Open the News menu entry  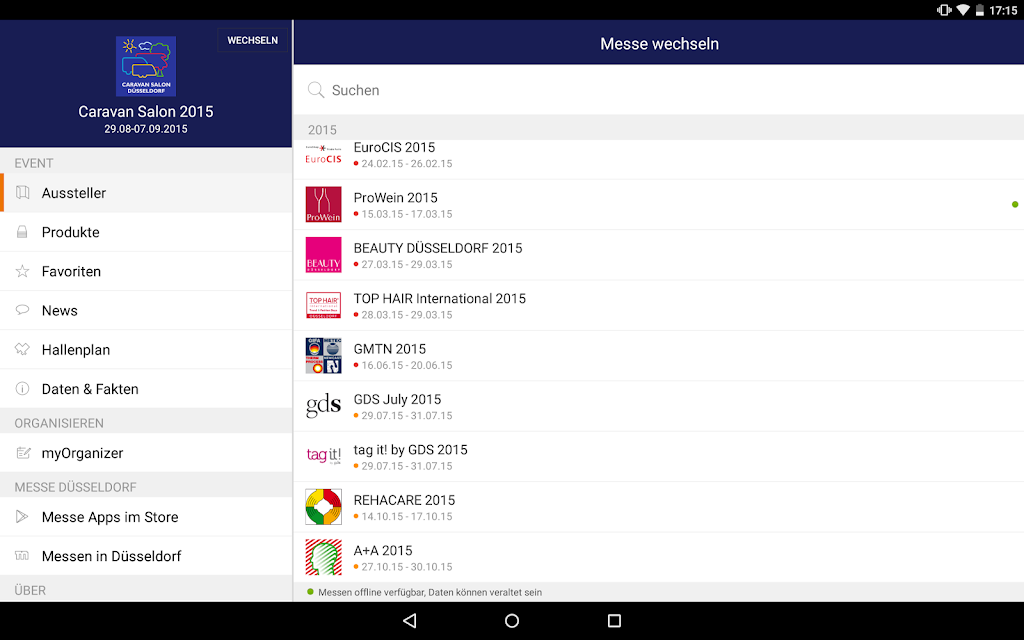pos(146,310)
